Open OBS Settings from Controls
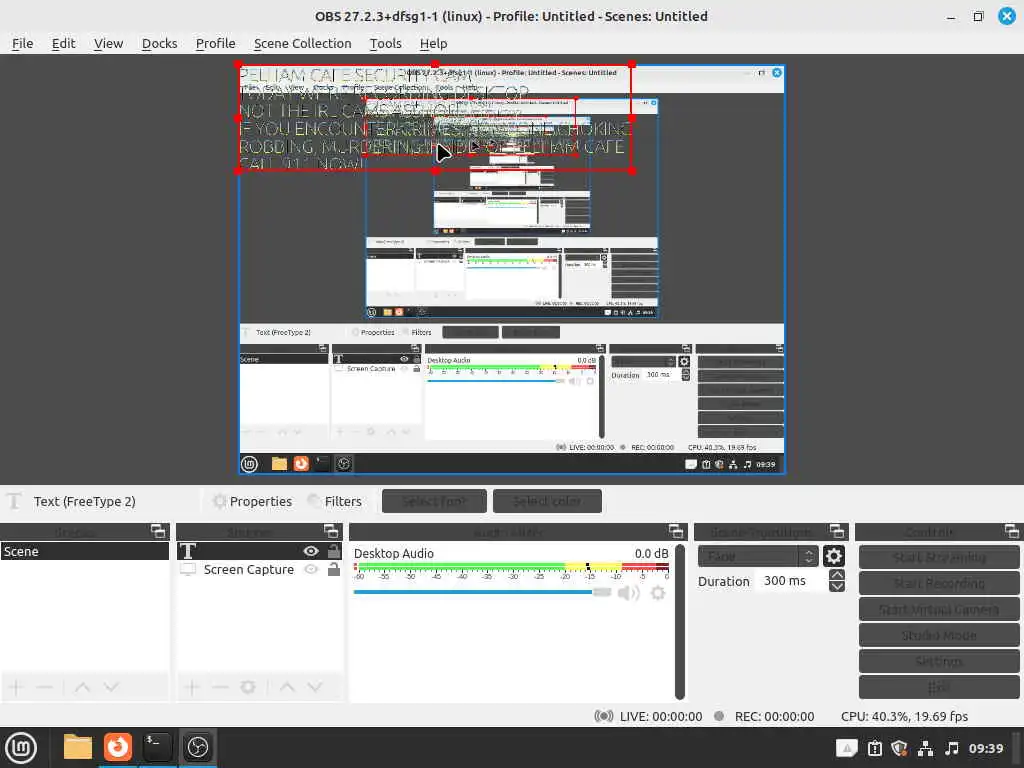The height and width of the screenshot is (768, 1024). tap(939, 661)
